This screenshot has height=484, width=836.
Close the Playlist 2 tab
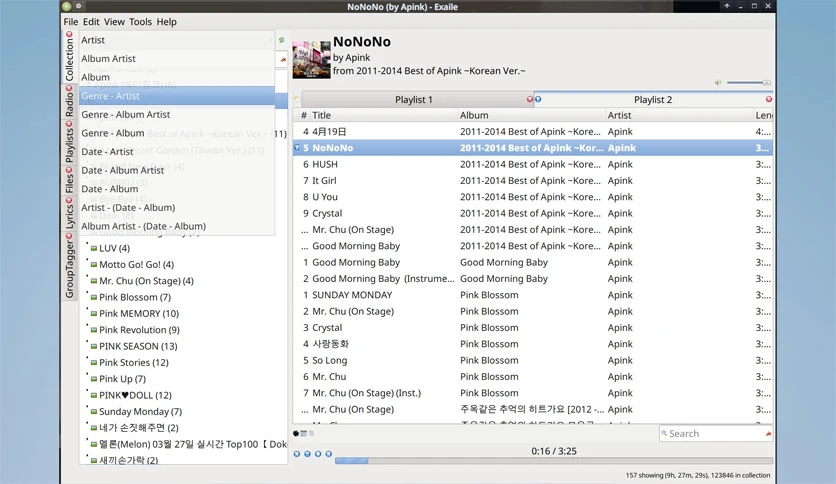(x=769, y=99)
